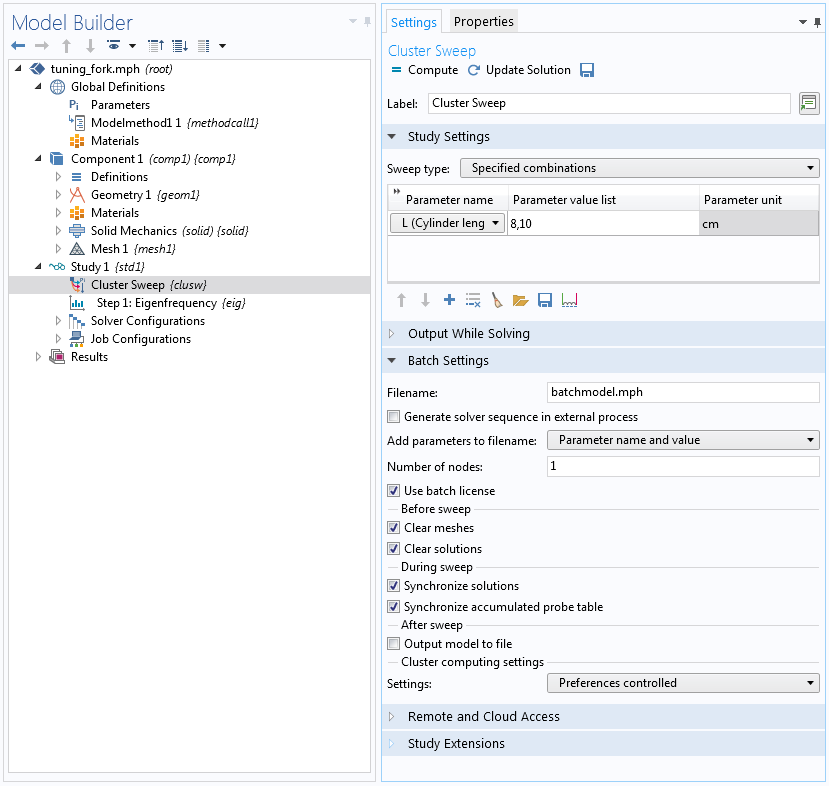Click the Range icon below the parameter table
This screenshot has height=786, width=829.
coord(570,300)
